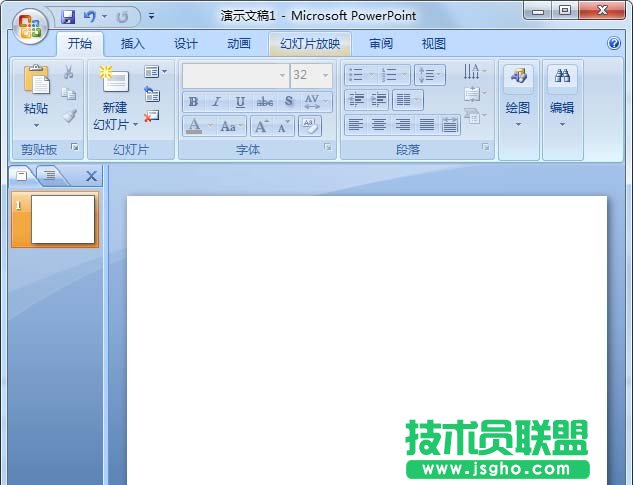The height and width of the screenshot is (485, 633).
Task: Cut the selection with scissors icon
Action: click(x=69, y=73)
